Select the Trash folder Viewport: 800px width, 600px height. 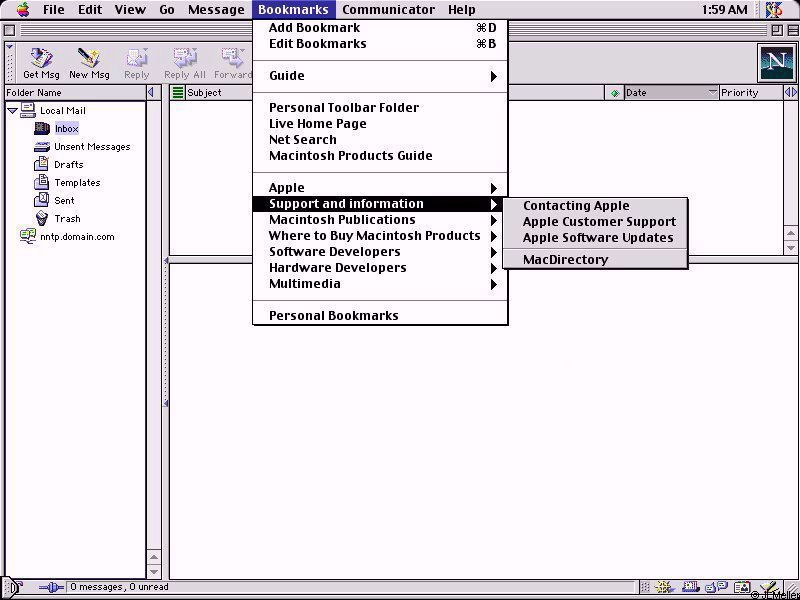coord(67,219)
